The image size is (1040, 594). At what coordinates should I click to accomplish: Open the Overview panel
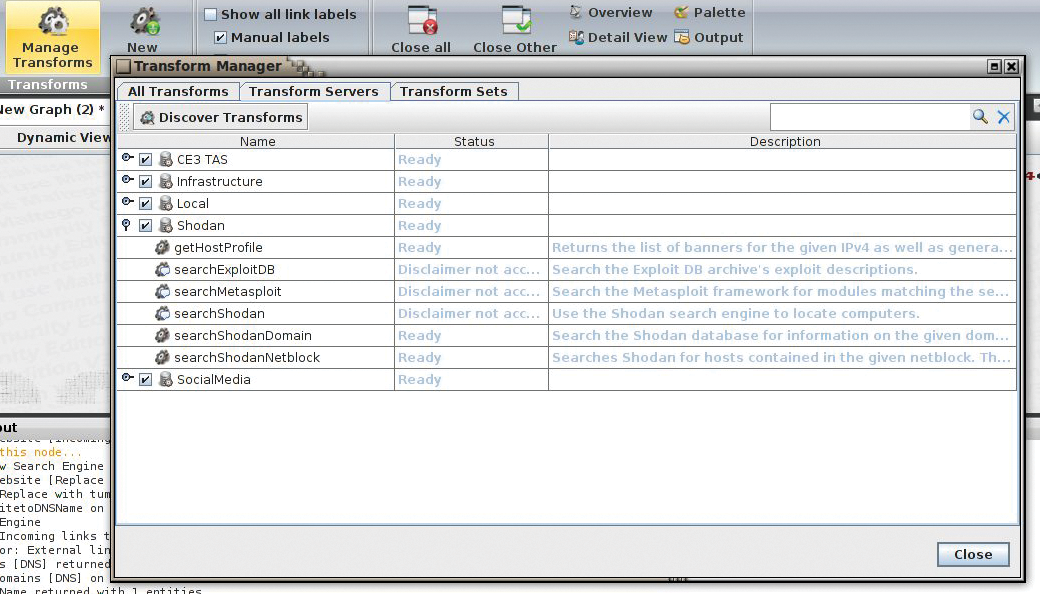click(x=610, y=13)
